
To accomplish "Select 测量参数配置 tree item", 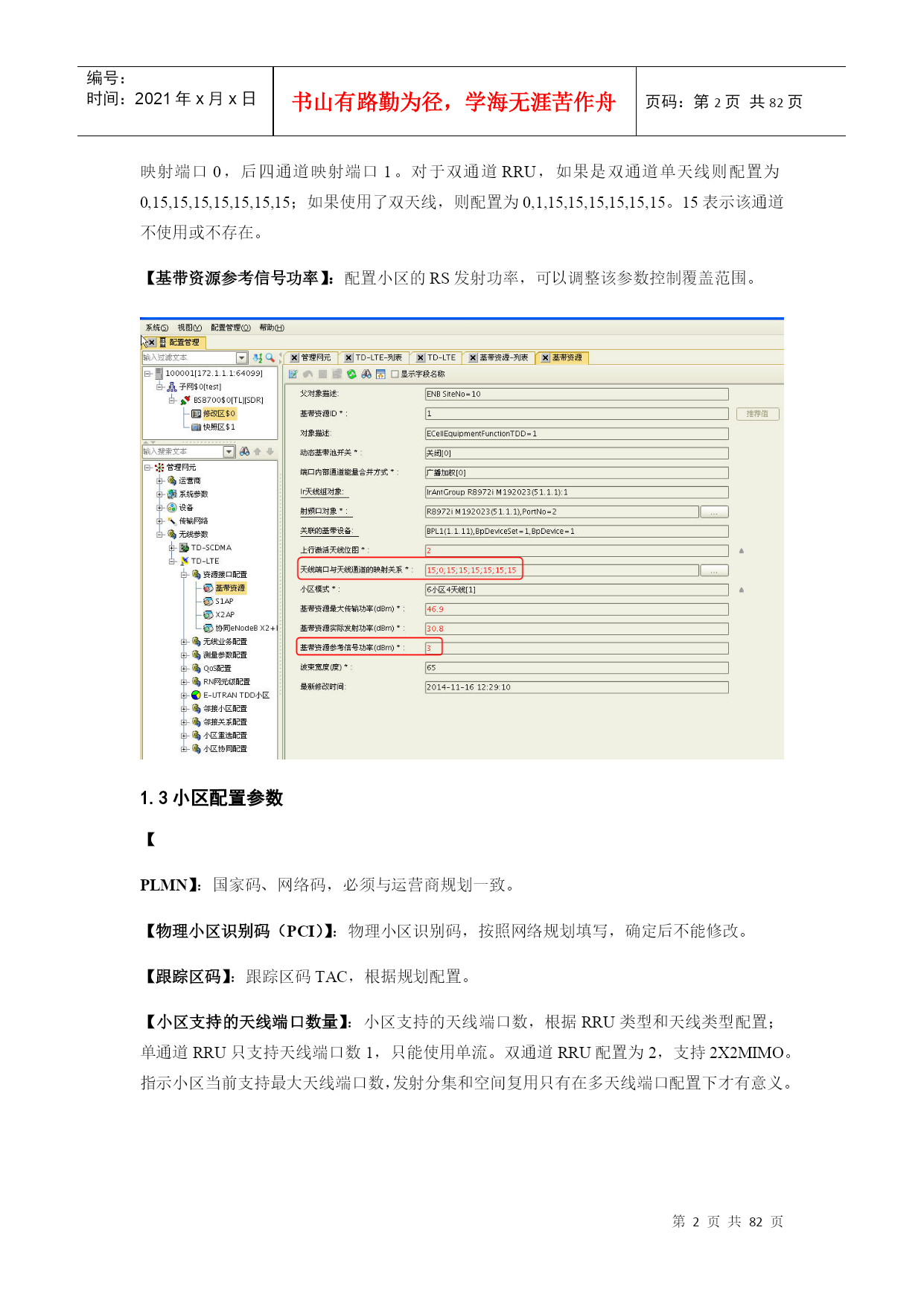I will (225, 655).
